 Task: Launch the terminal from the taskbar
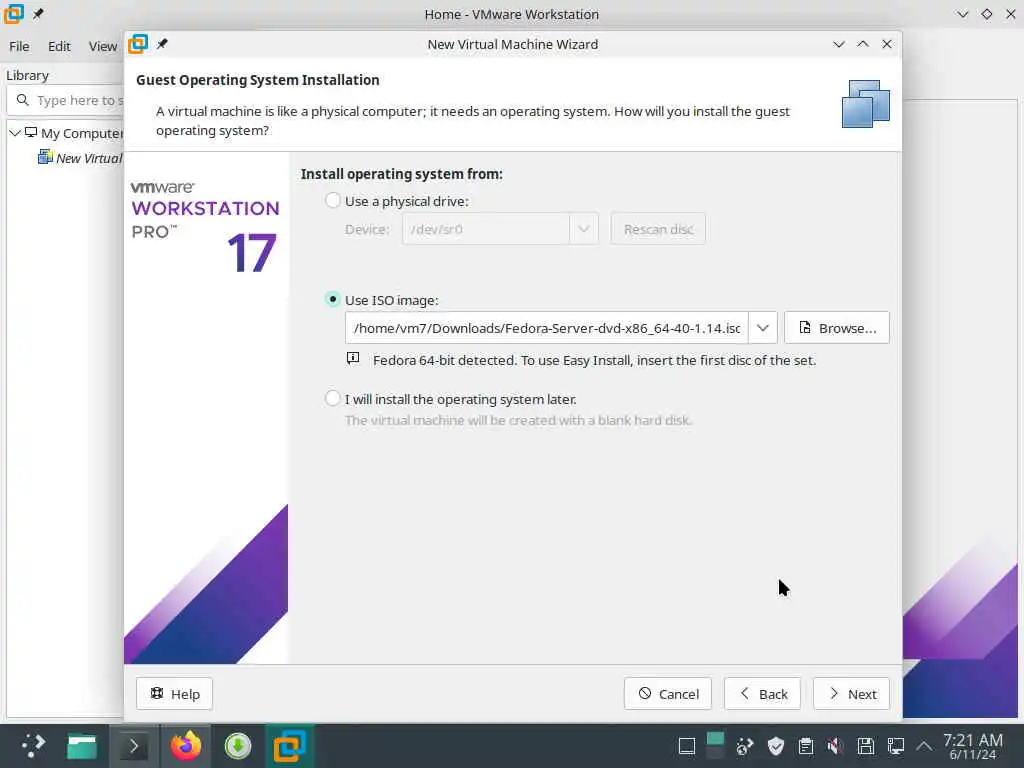134,746
